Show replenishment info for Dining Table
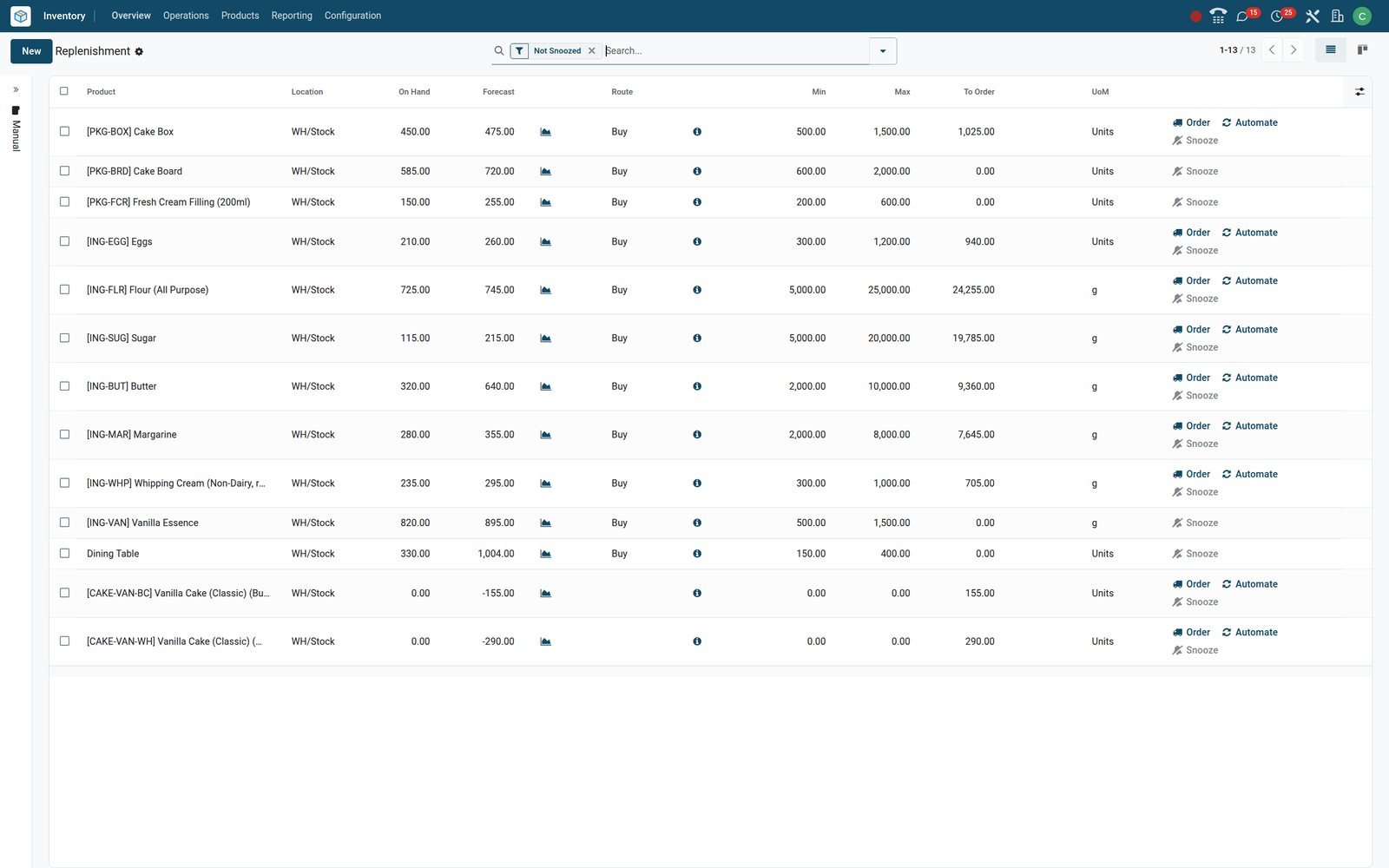The height and width of the screenshot is (868, 1389). pos(697,554)
